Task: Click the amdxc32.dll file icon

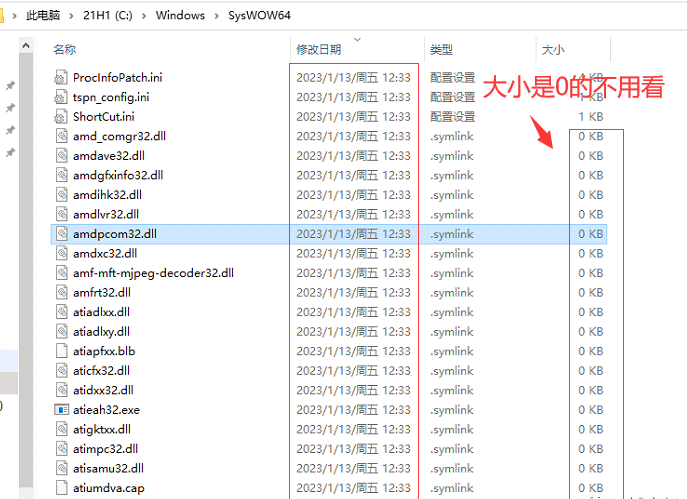Action: point(61,253)
